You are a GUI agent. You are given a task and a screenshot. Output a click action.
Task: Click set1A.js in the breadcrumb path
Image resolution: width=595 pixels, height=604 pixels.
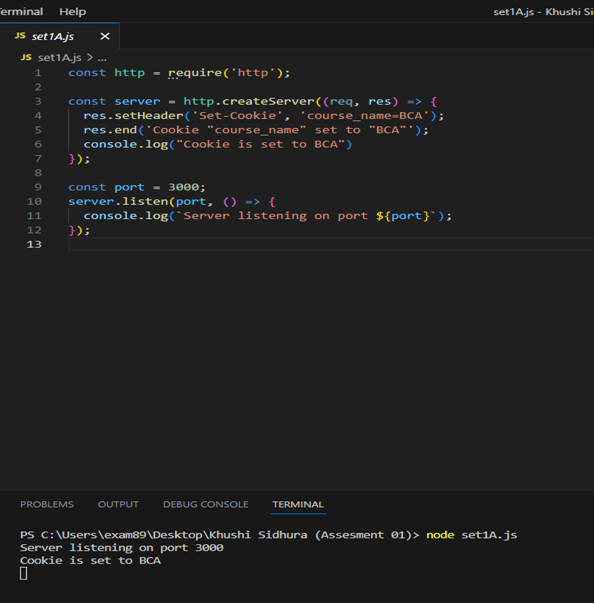[60, 57]
